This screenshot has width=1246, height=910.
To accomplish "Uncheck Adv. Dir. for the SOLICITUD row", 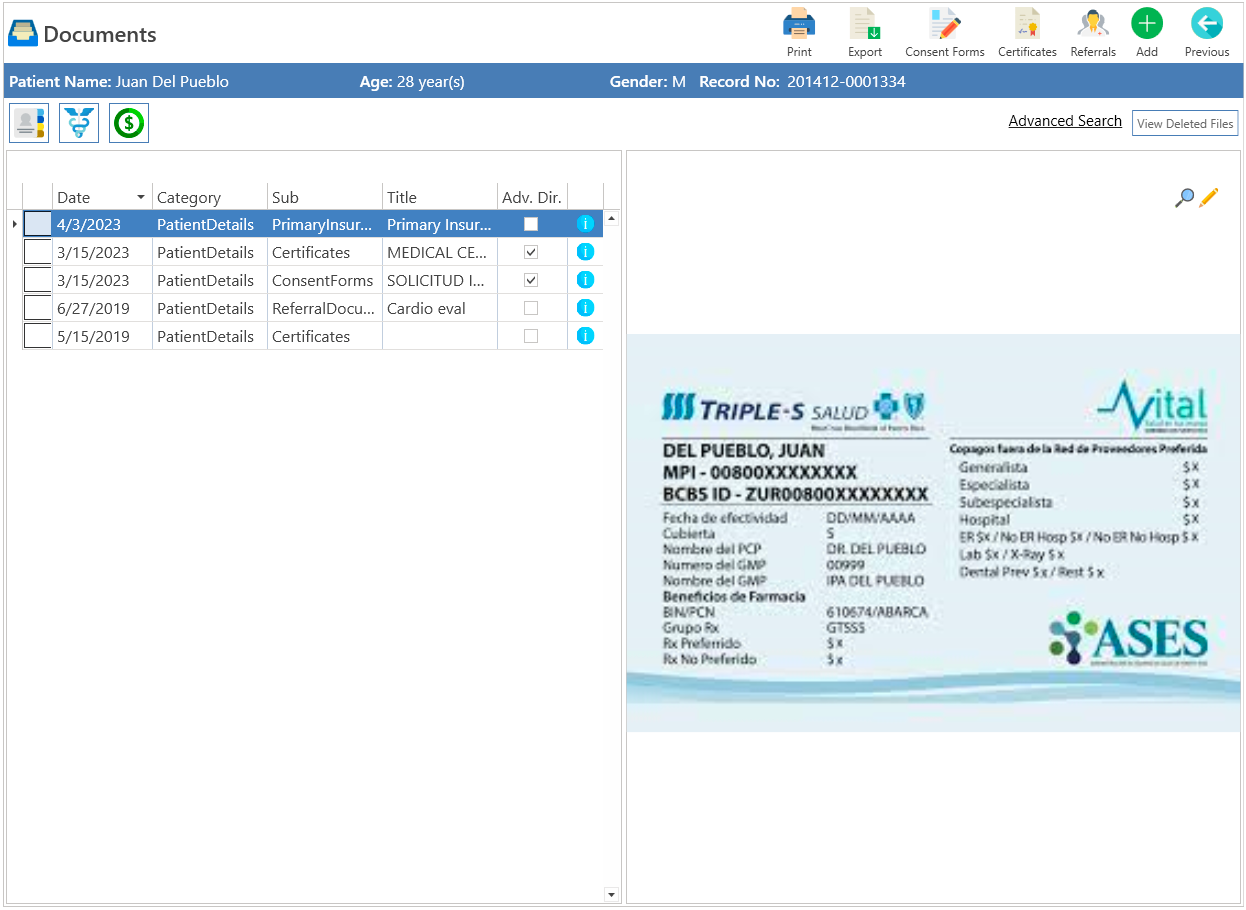I will [531, 280].
